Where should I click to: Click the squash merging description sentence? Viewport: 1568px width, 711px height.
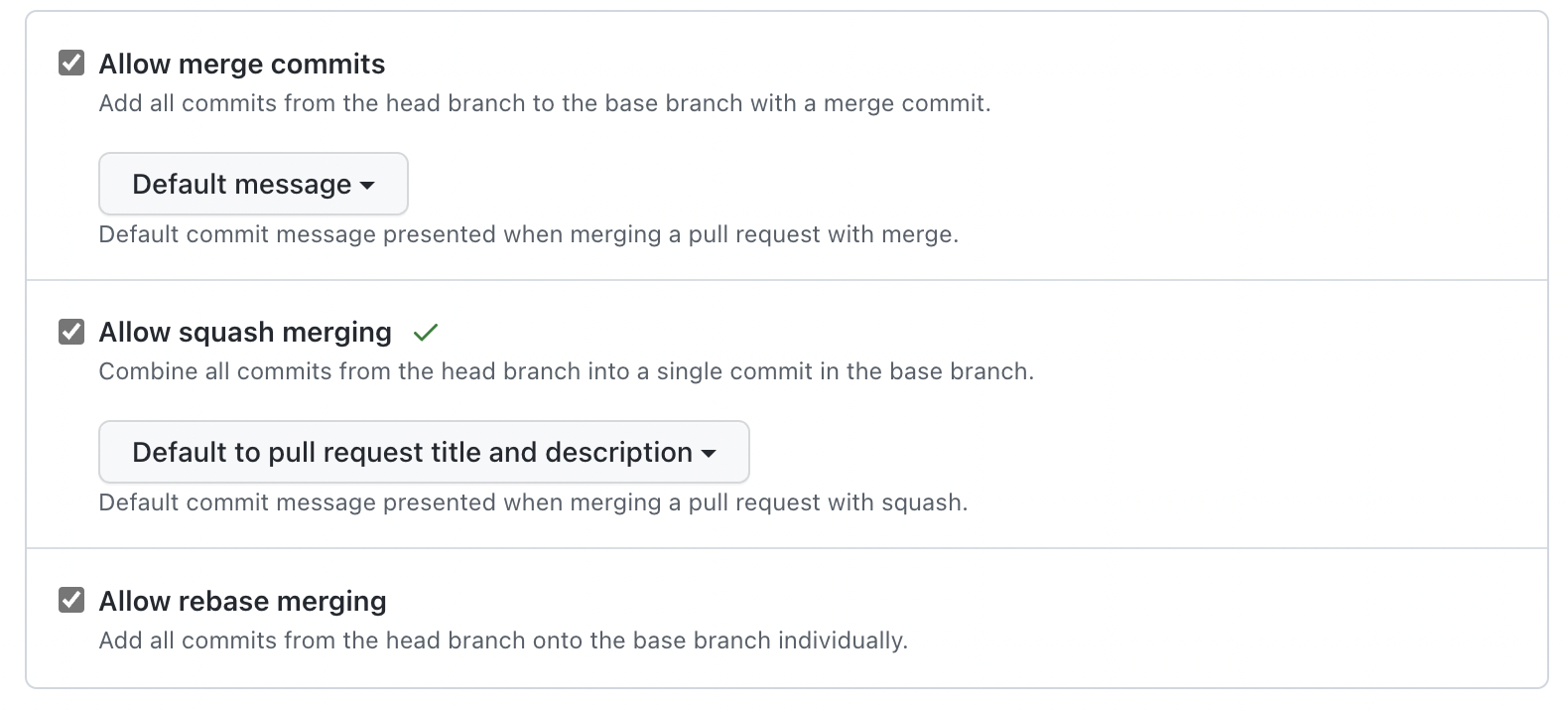pos(566,371)
